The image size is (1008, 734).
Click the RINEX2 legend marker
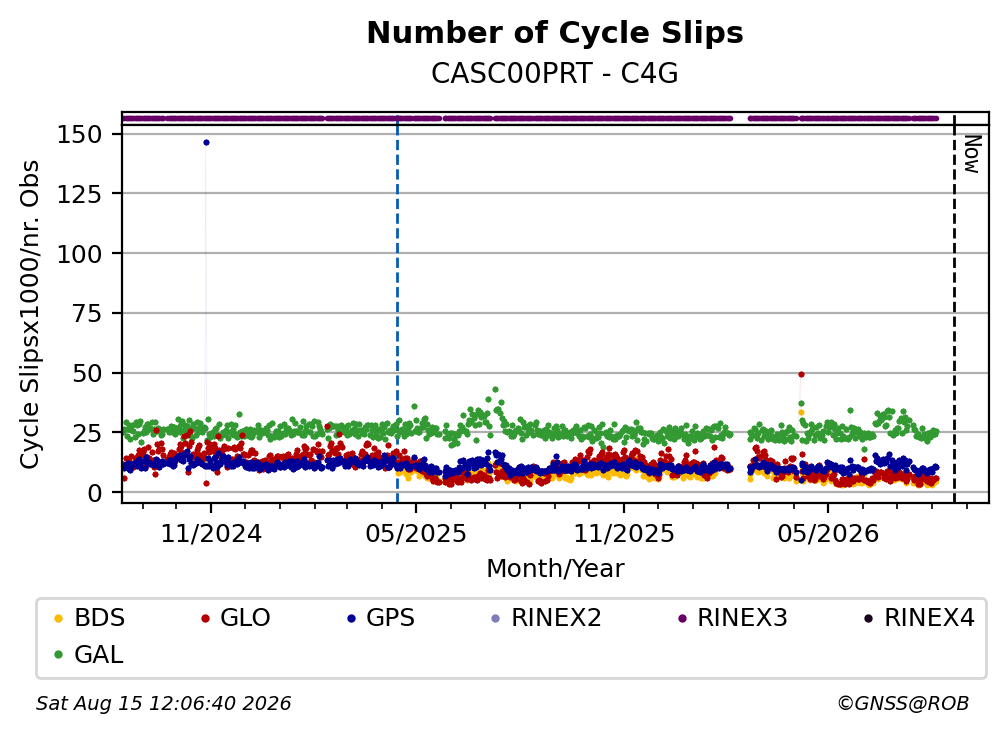[495, 618]
